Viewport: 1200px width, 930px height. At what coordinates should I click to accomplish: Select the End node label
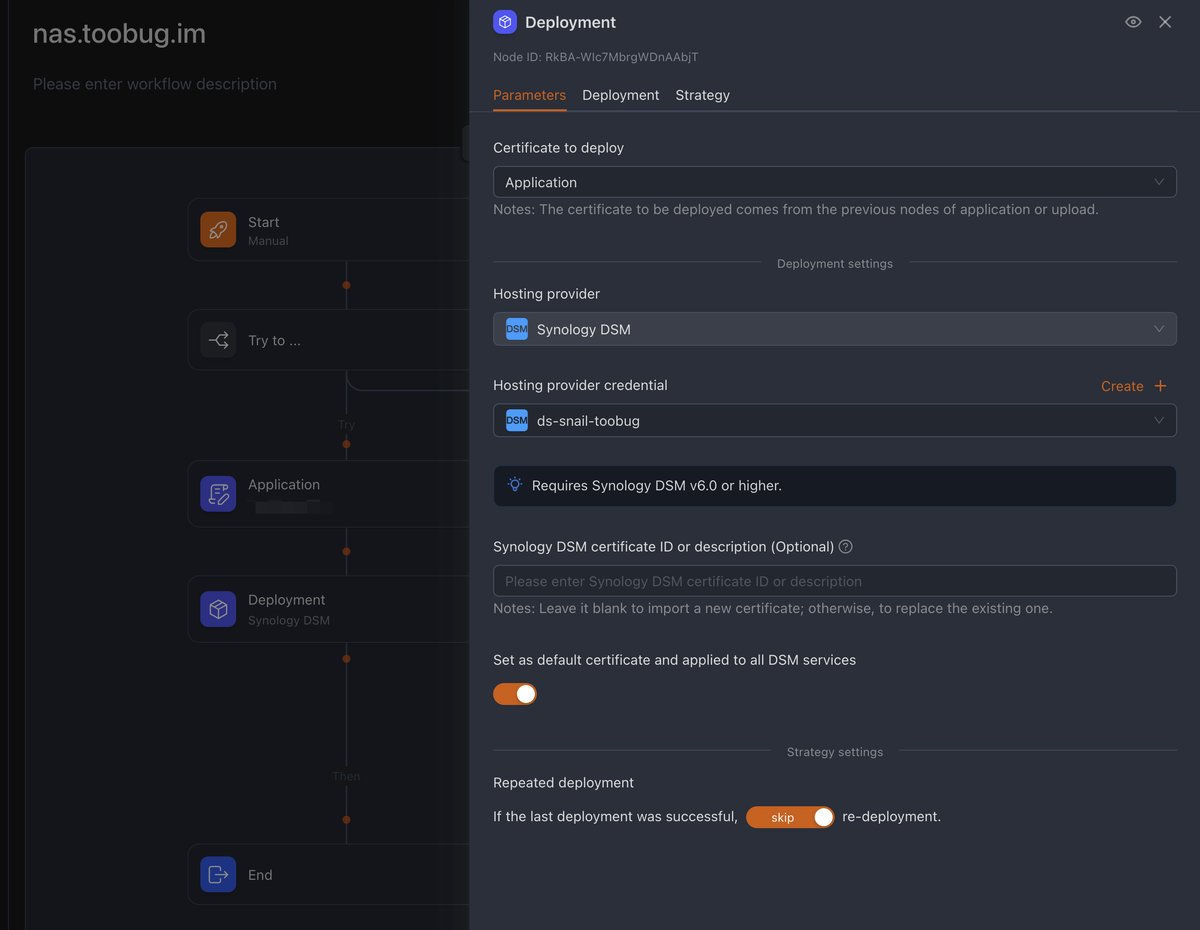260,875
